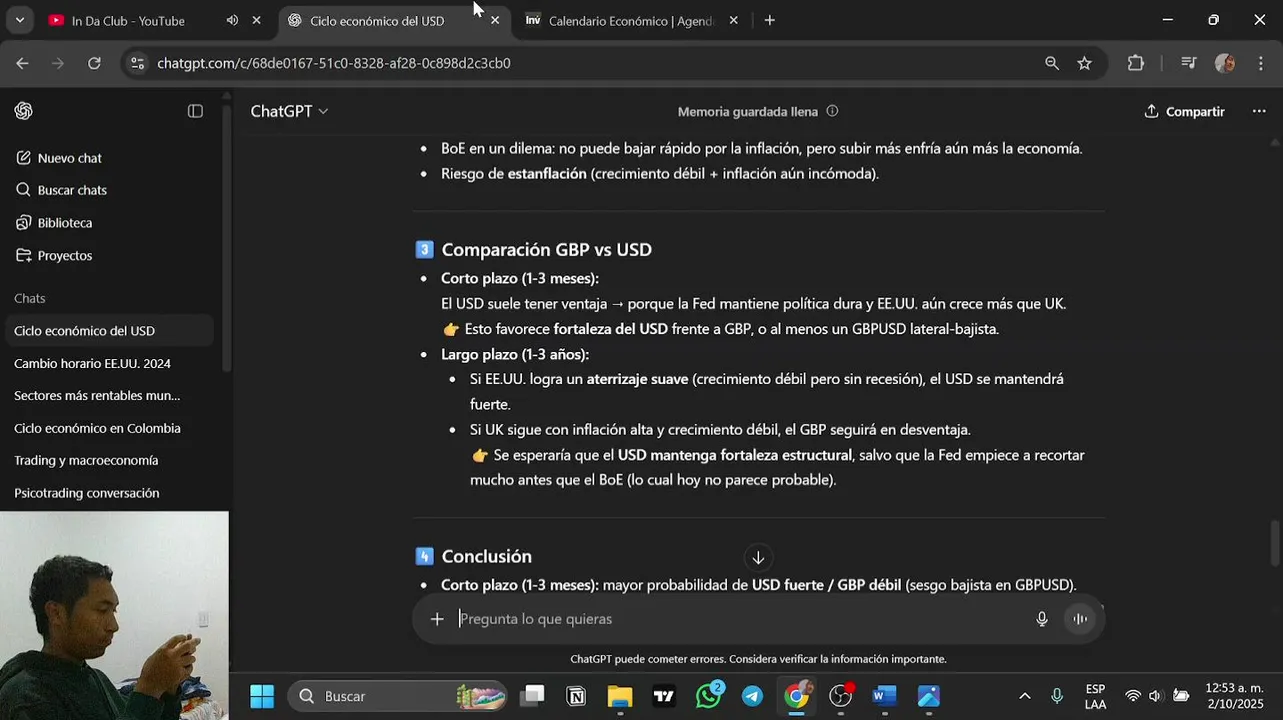Reload the page

coord(94,63)
